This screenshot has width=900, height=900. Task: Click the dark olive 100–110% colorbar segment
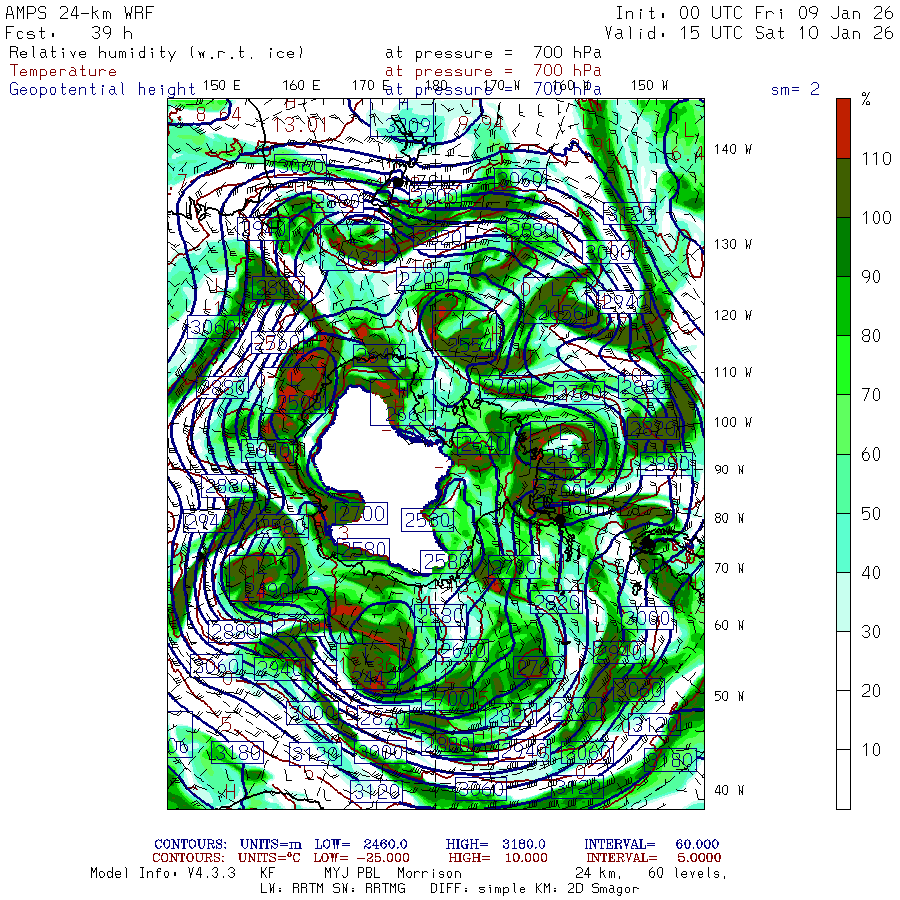coord(843,188)
